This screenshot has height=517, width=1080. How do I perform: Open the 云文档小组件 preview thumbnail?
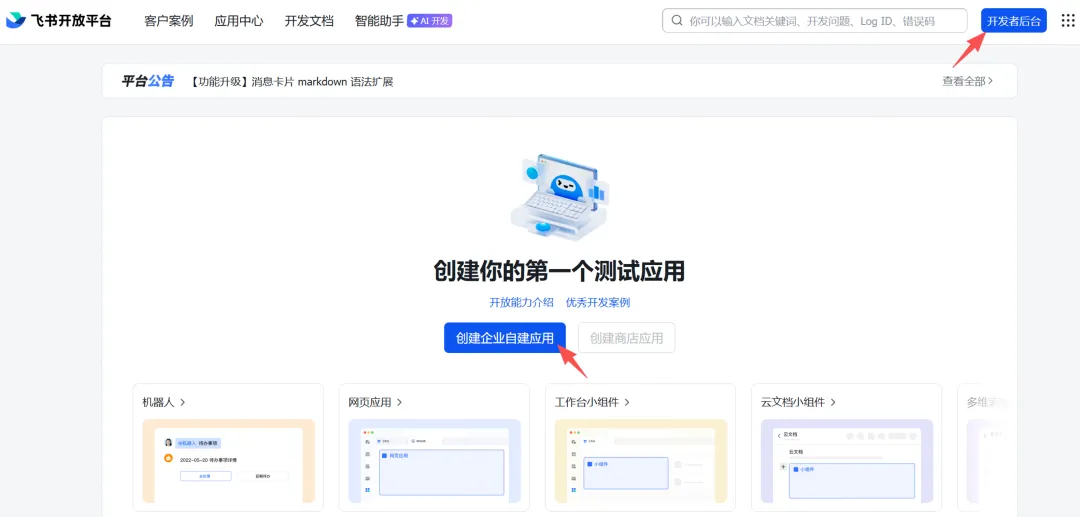[847, 461]
